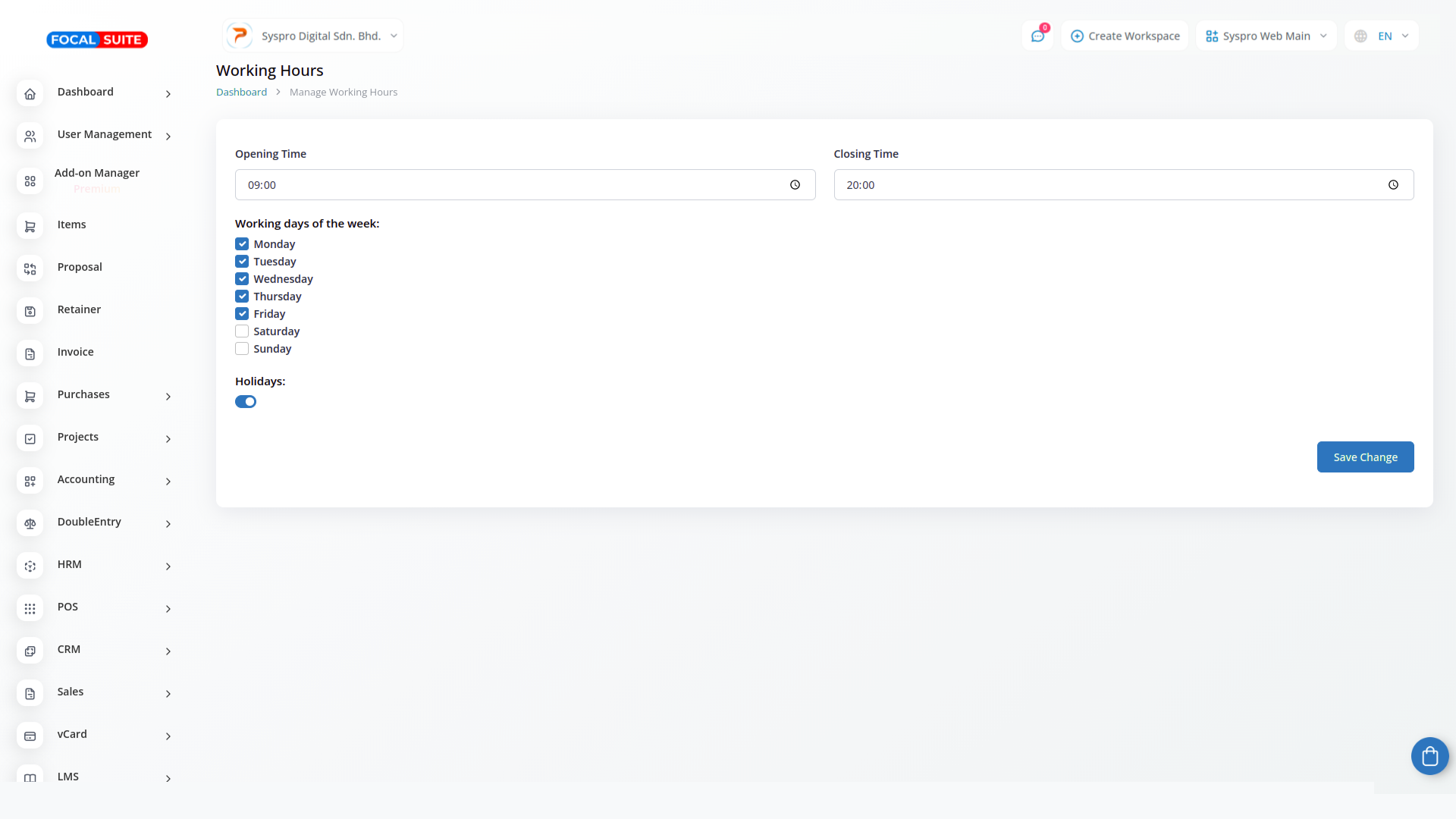The image size is (1456, 819).
Task: Click the Closing Time clock icon
Action: tap(1393, 185)
